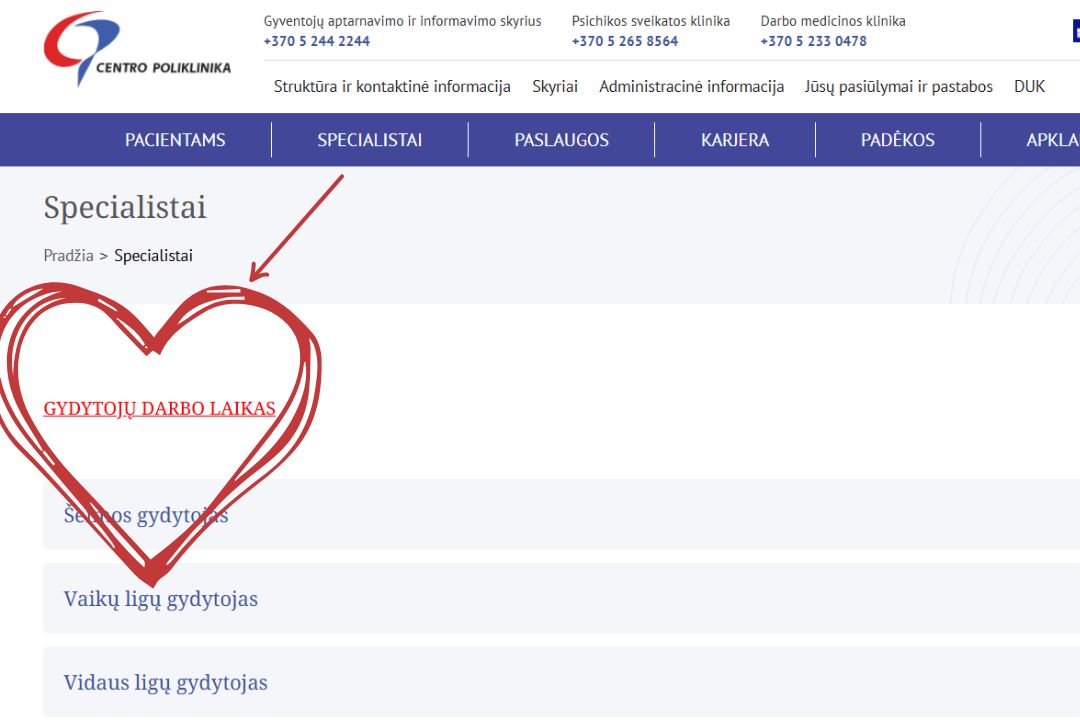Click the Centro Poliklinika logo

(x=137, y=49)
